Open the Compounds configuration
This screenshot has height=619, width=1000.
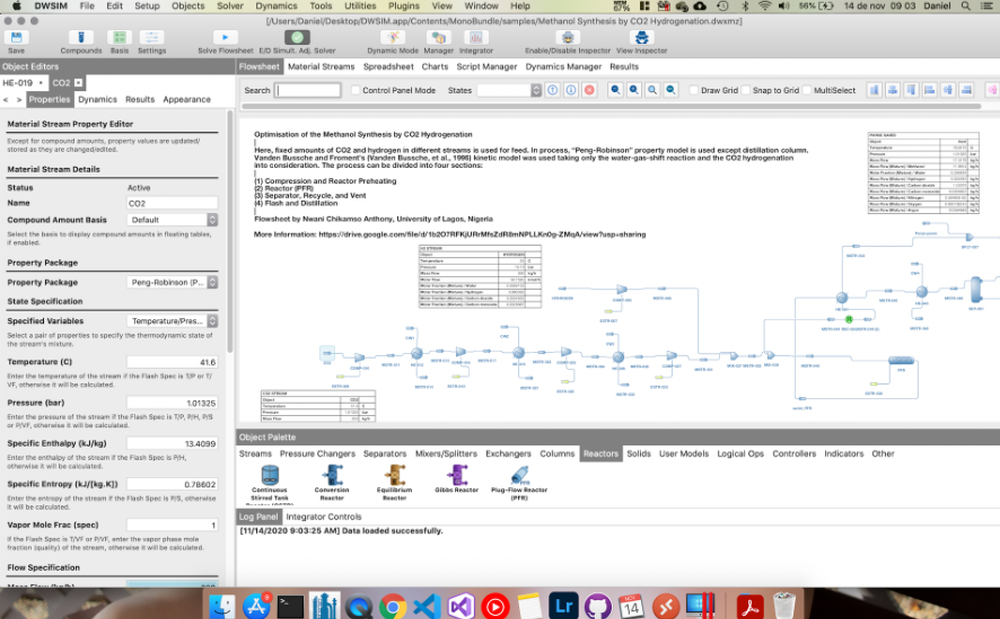point(81,38)
